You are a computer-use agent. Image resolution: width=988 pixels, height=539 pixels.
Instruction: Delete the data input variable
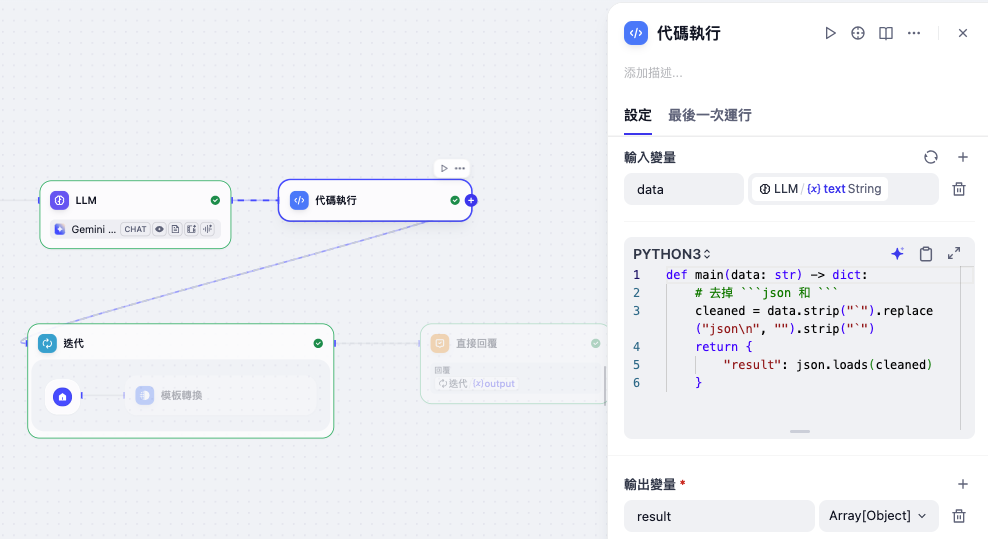(958, 189)
